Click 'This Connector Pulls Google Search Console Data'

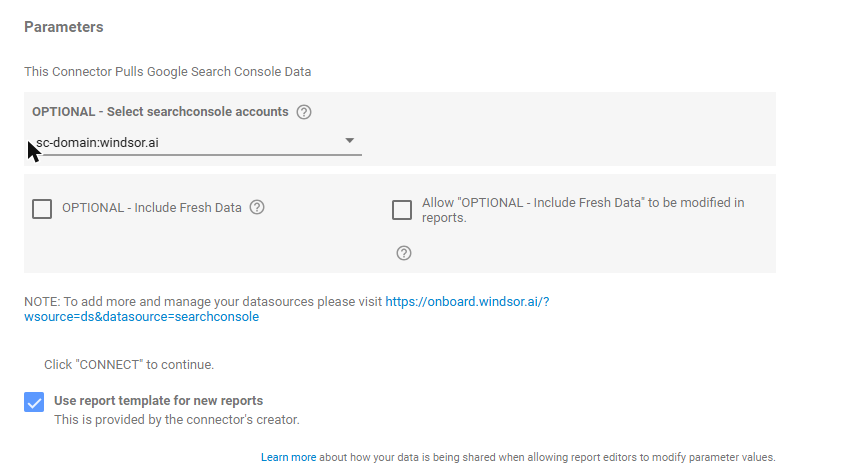167,72
